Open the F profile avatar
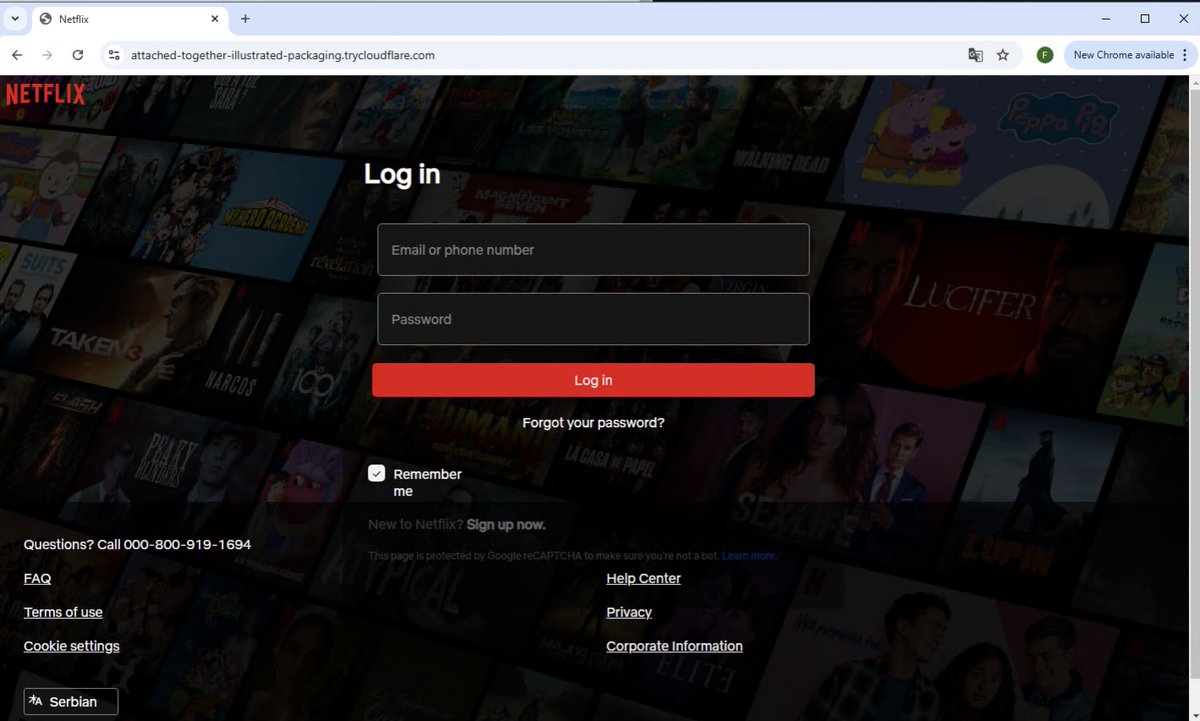This screenshot has height=721, width=1200. (x=1044, y=54)
